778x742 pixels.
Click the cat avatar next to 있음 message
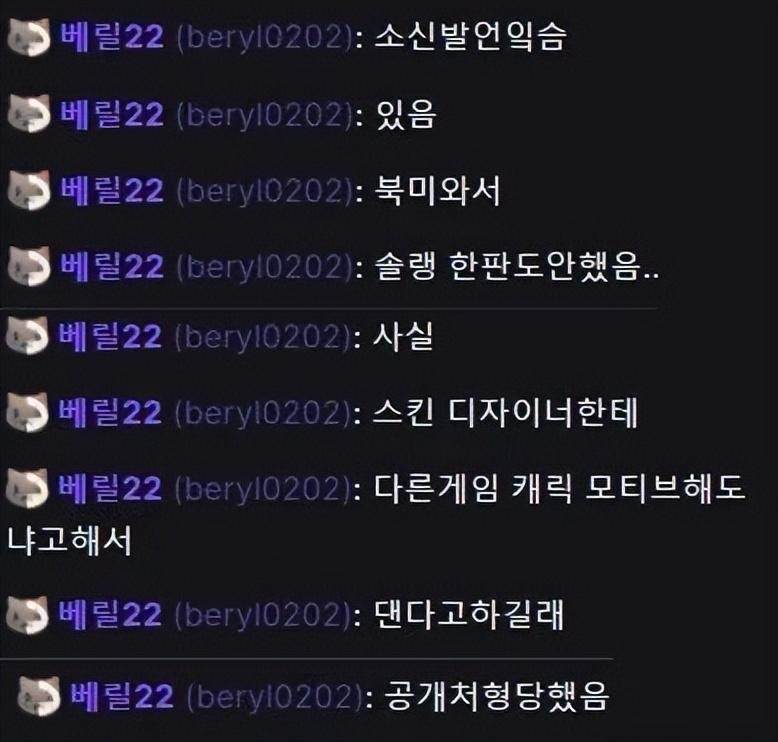29,113
